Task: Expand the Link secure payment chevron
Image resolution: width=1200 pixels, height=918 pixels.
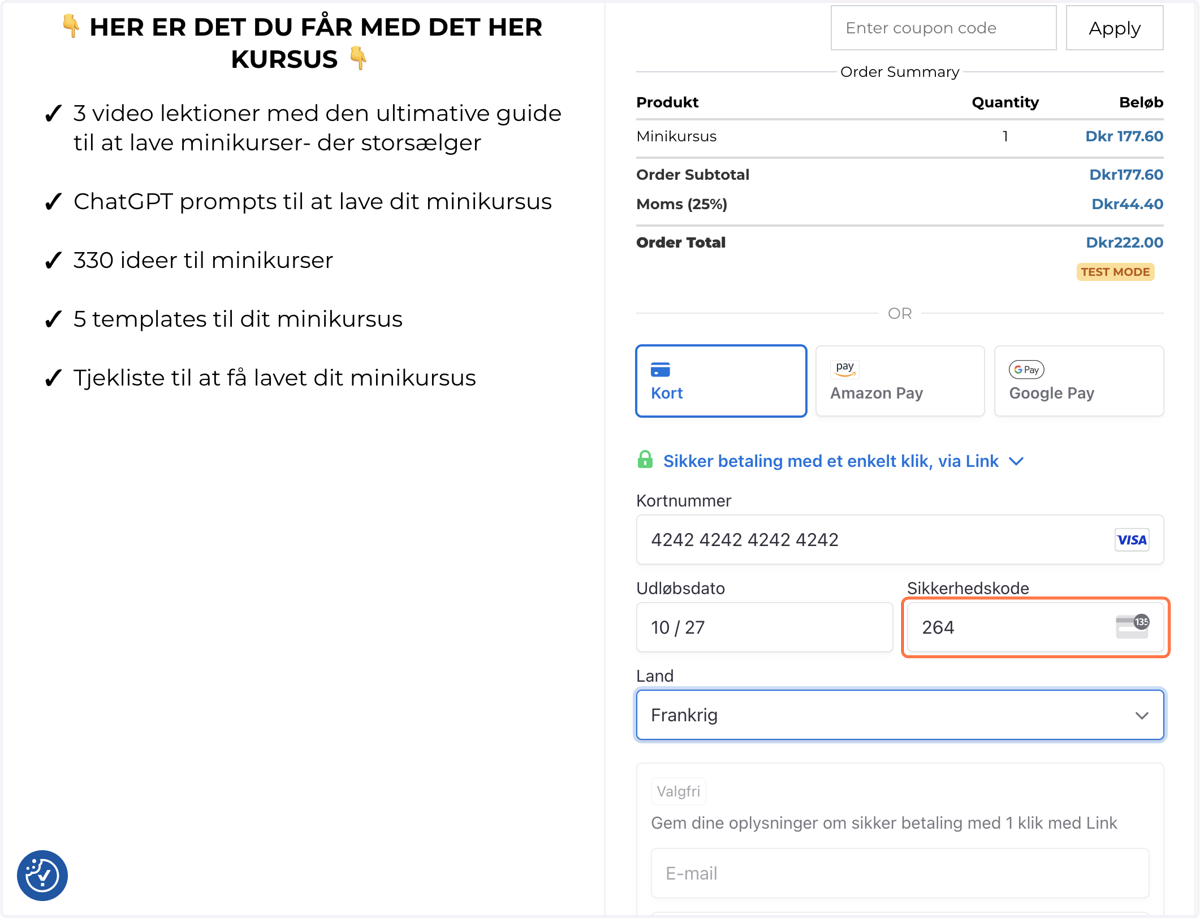Action: [x=1016, y=461]
